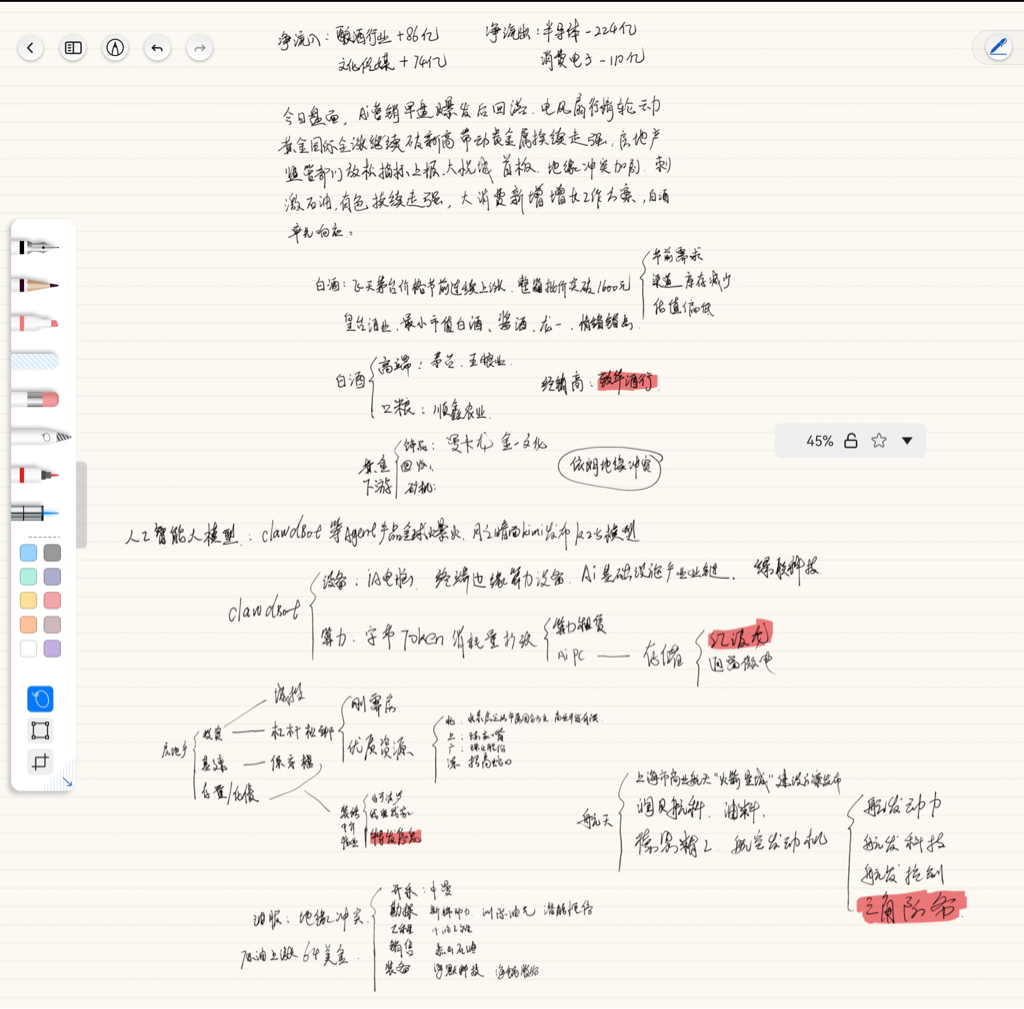Toggle the star favorite icon
The height and width of the screenshot is (1009, 1024).
879,441
